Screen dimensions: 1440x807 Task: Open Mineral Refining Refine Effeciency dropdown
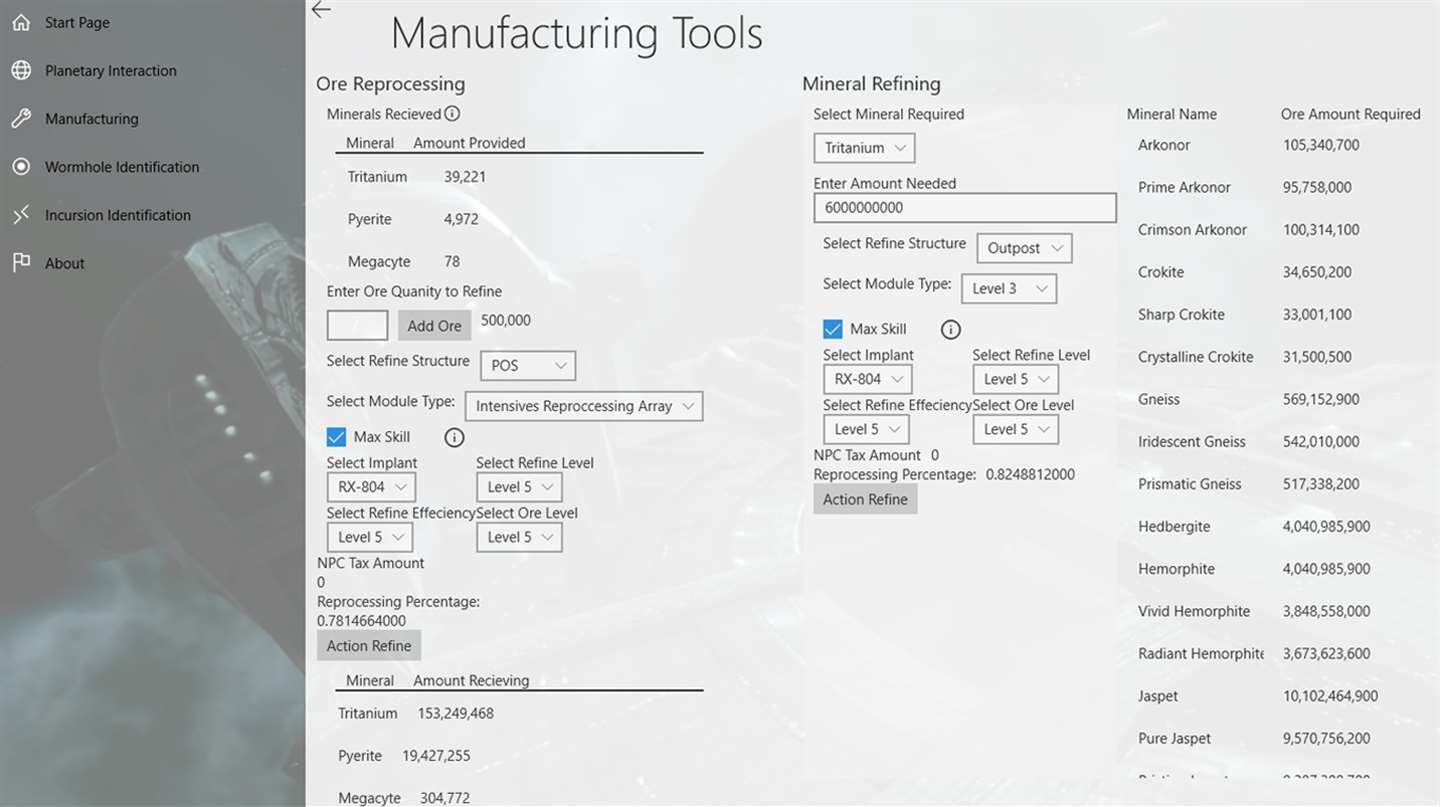(866, 429)
